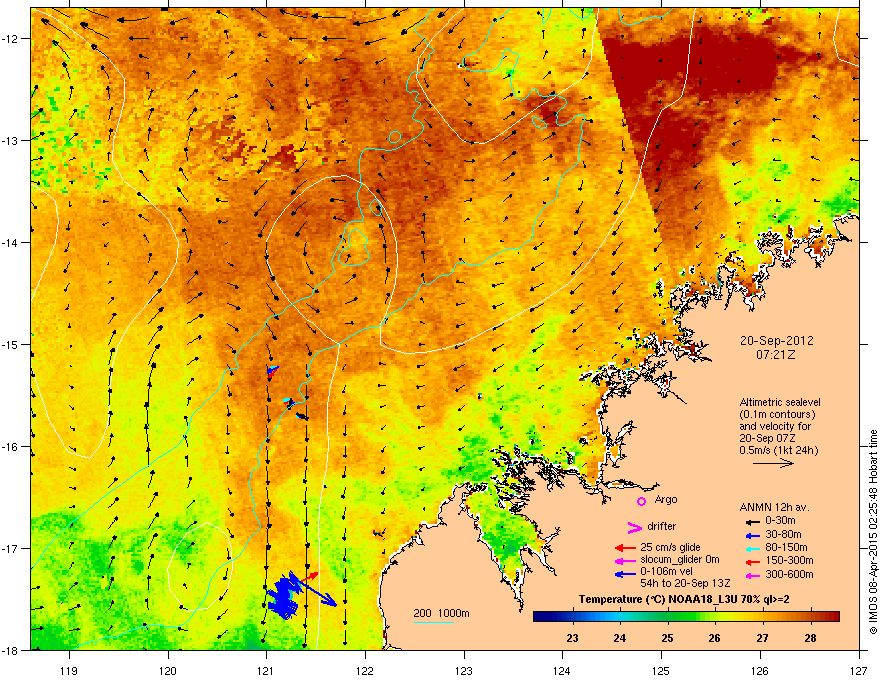Image resolution: width=880 pixels, height=680 pixels.
Task: Click latitude axis label -12
Action: click(x=10, y=39)
